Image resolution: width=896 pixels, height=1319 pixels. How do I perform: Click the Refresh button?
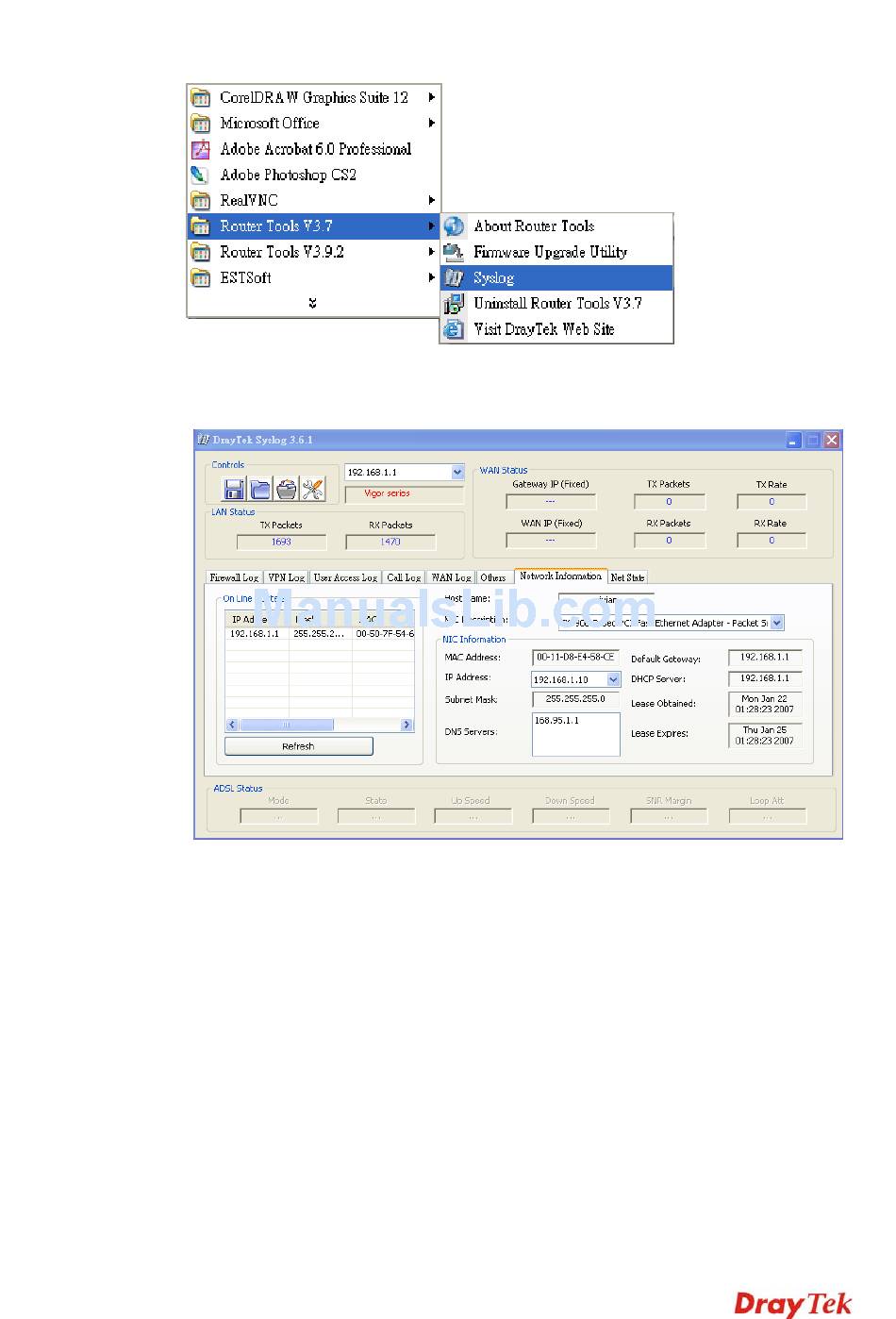(298, 746)
